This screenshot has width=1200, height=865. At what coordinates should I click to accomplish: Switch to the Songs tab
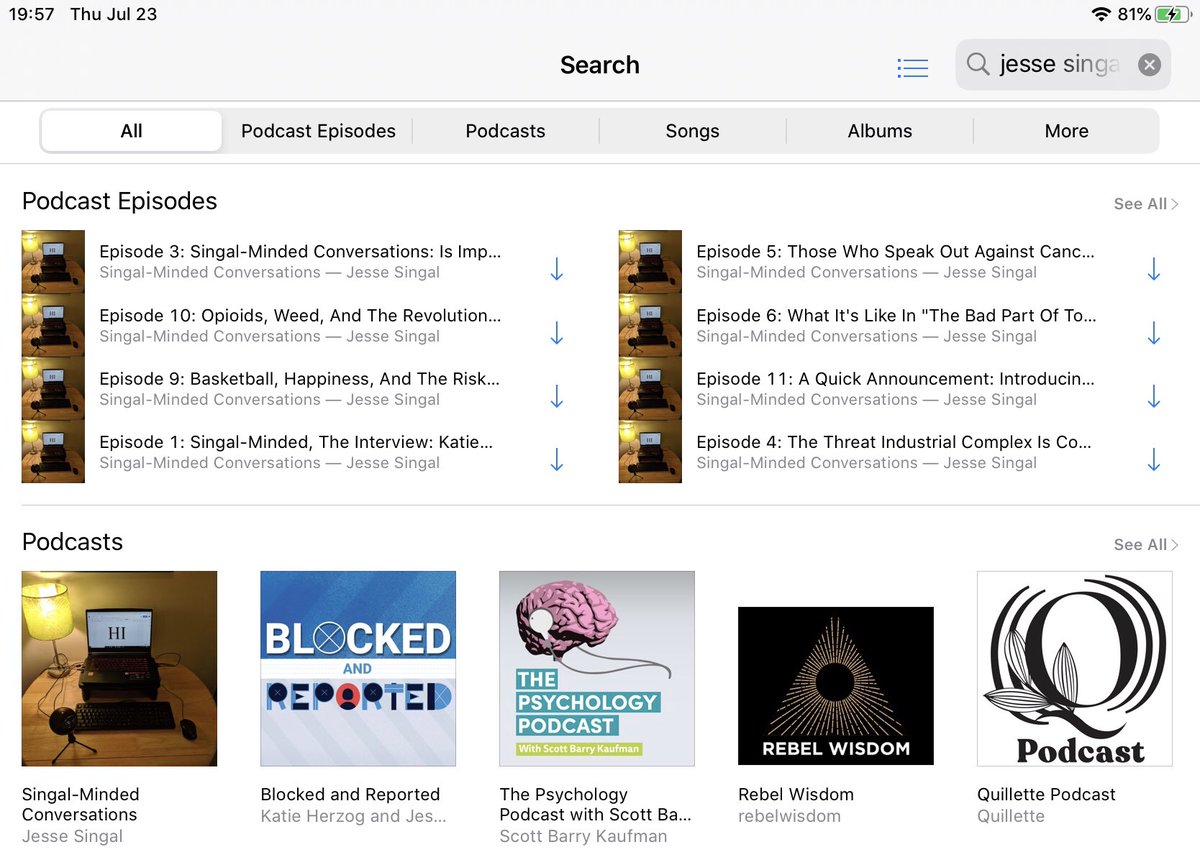pos(693,131)
